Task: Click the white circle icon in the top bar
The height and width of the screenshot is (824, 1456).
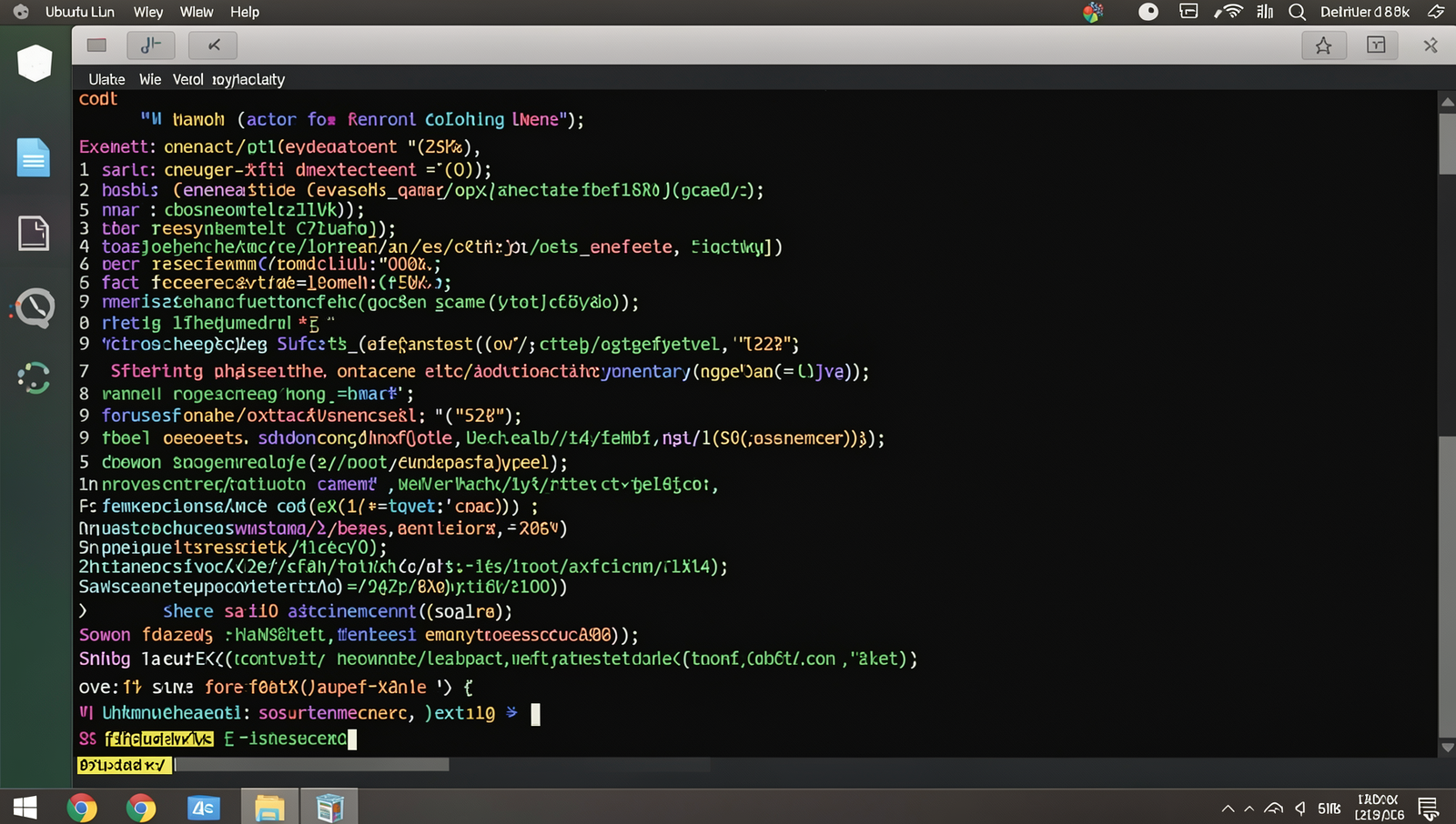Action: pyautogui.click(x=1148, y=12)
